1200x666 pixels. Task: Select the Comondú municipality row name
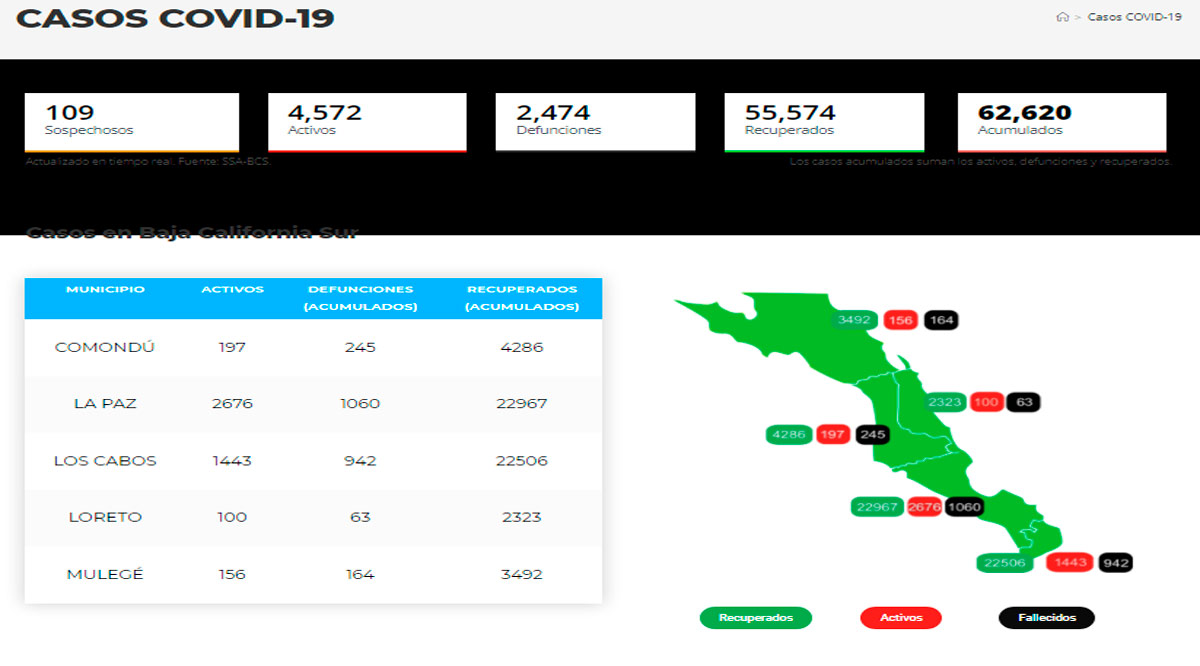(105, 347)
